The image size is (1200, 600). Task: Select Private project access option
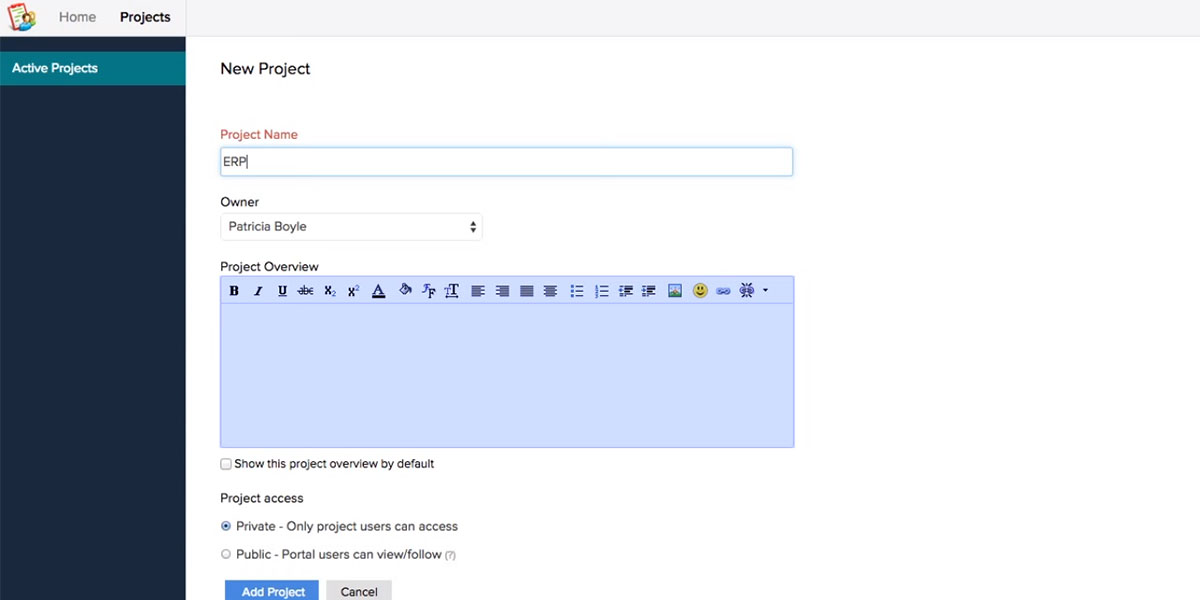click(x=226, y=526)
